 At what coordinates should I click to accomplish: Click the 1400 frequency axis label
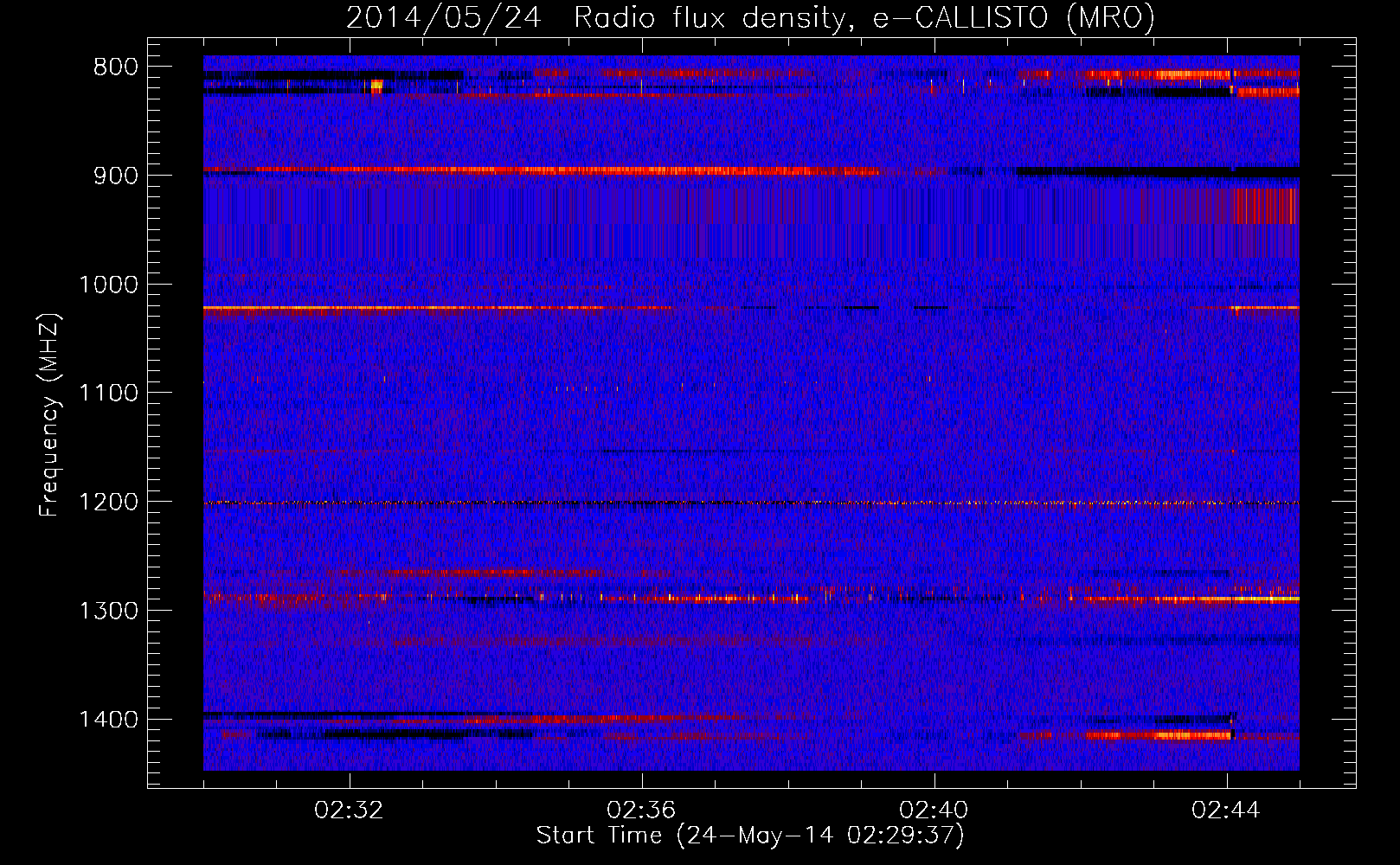click(x=108, y=720)
